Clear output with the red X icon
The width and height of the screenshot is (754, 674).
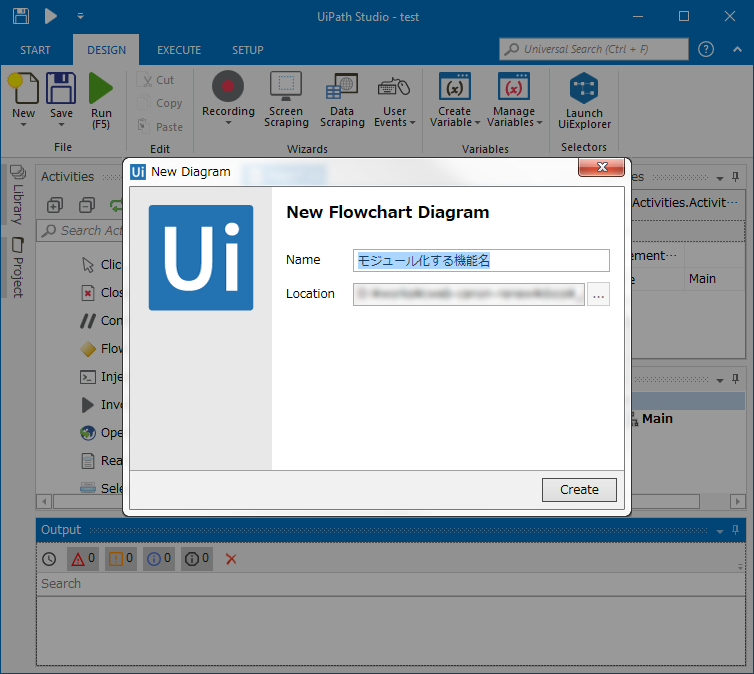[x=231, y=559]
